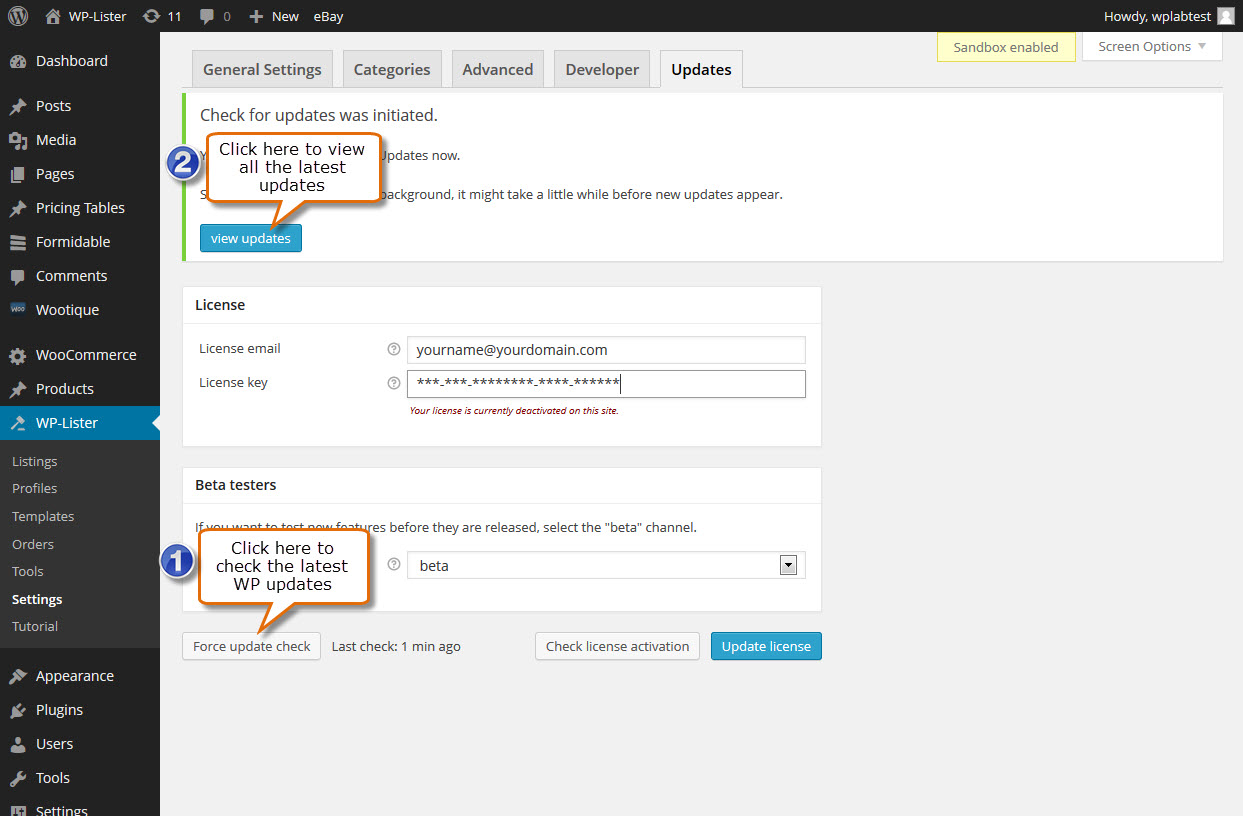Open the Advanced tab

(498, 69)
